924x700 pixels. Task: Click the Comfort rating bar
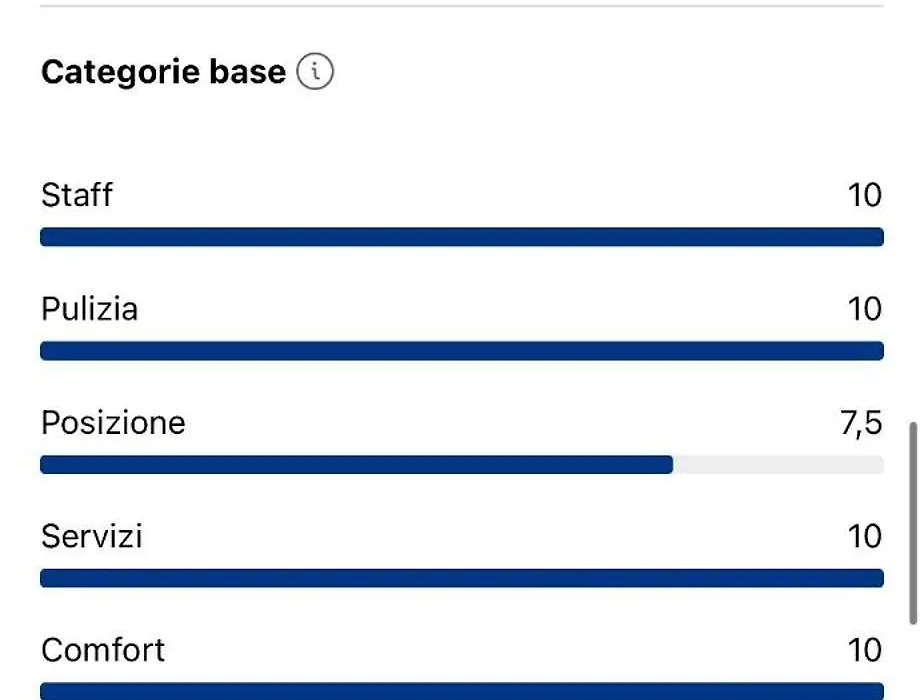point(462,691)
